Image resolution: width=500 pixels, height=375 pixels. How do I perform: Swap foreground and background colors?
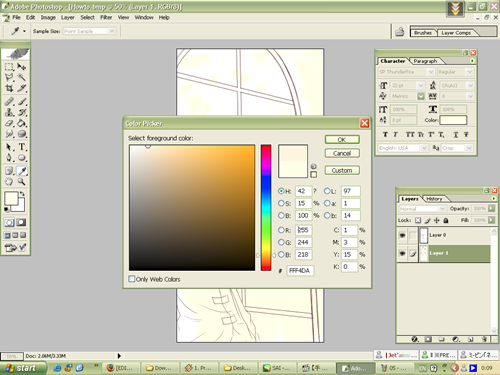point(22,193)
